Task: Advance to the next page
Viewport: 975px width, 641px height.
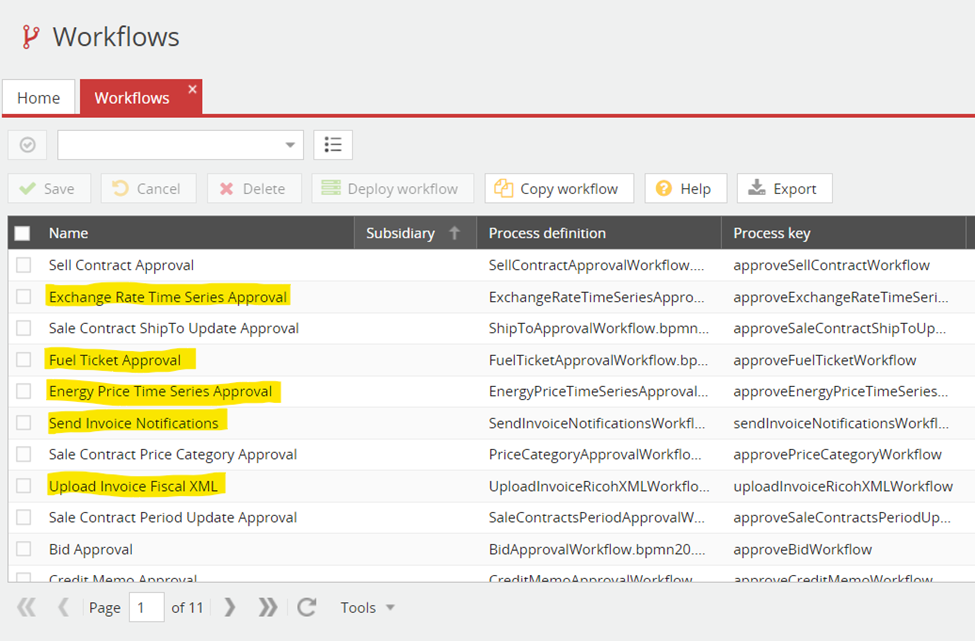Action: [x=230, y=607]
